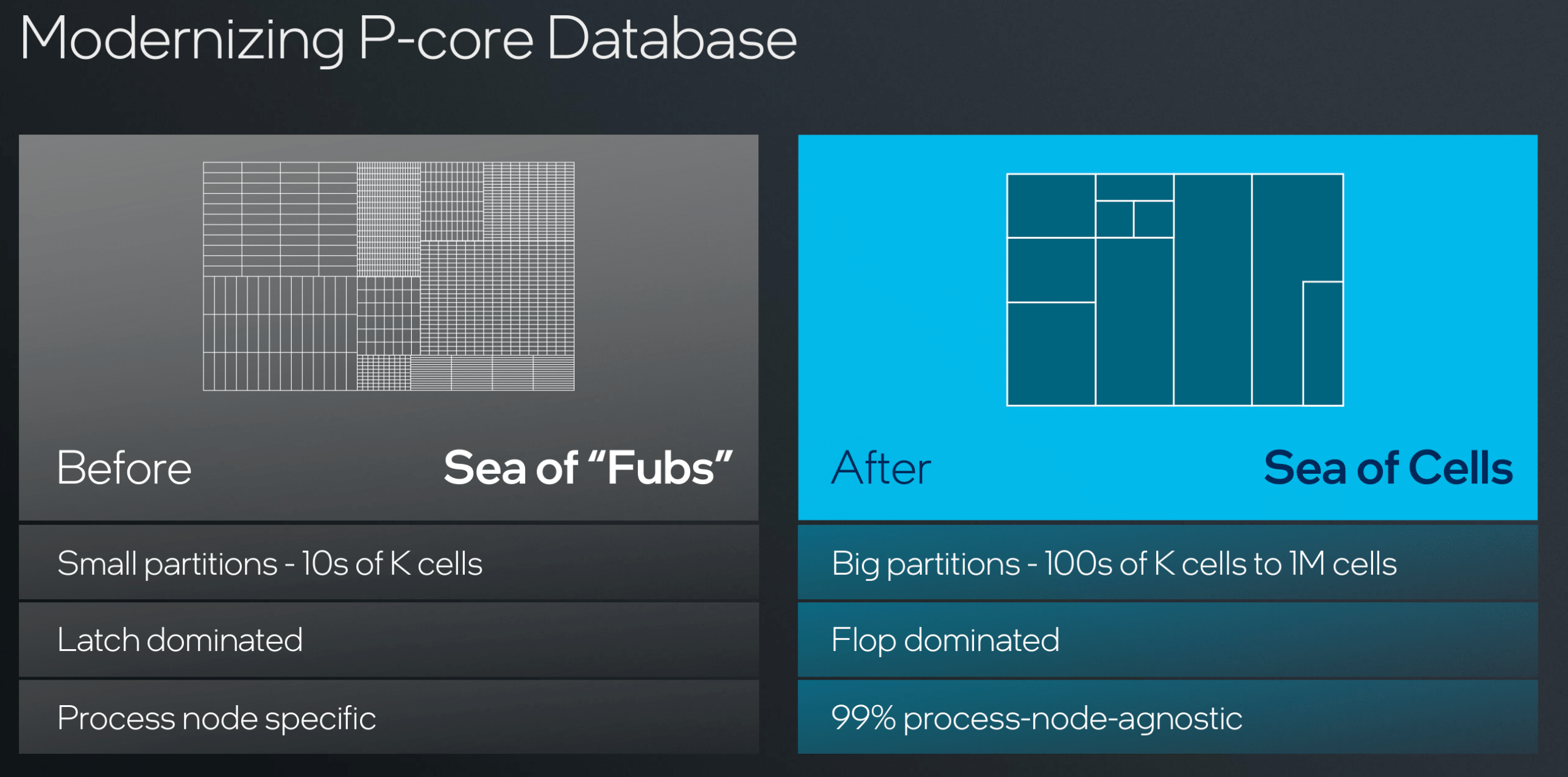This screenshot has width=1568, height=777.
Task: Click the vertical-striped block in Fubs diagram
Action: (280, 333)
